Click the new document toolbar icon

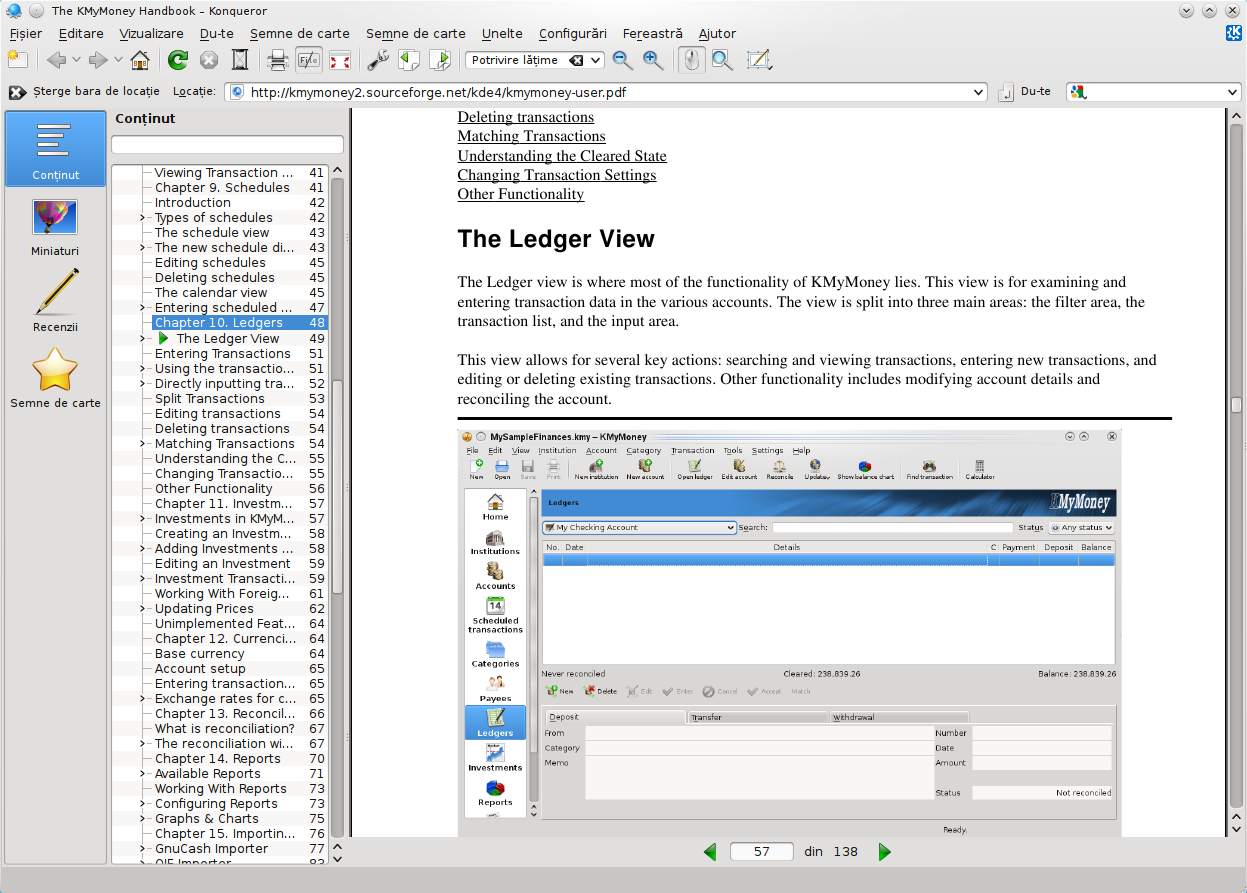coord(17,60)
